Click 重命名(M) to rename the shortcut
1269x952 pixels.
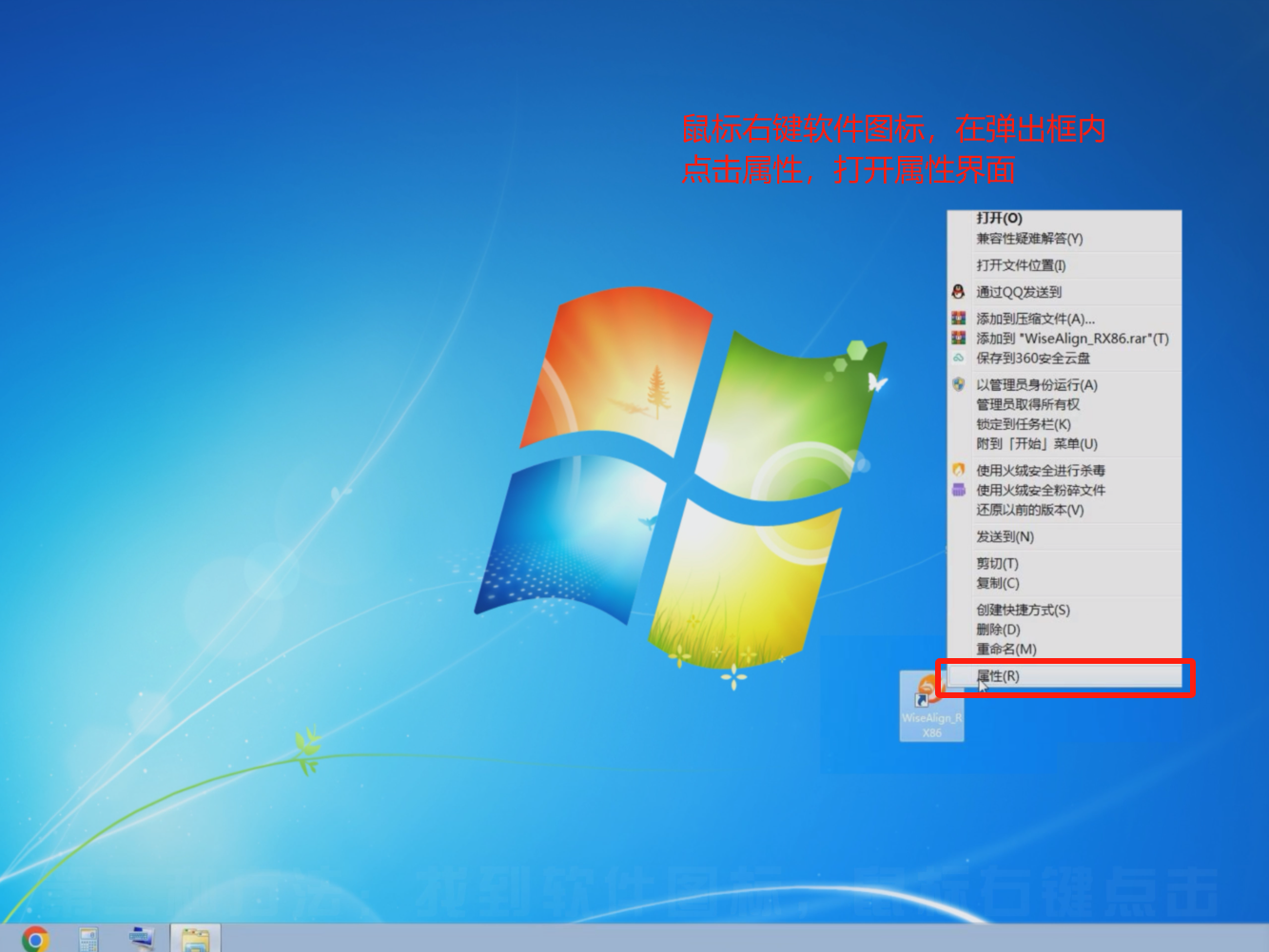1006,650
